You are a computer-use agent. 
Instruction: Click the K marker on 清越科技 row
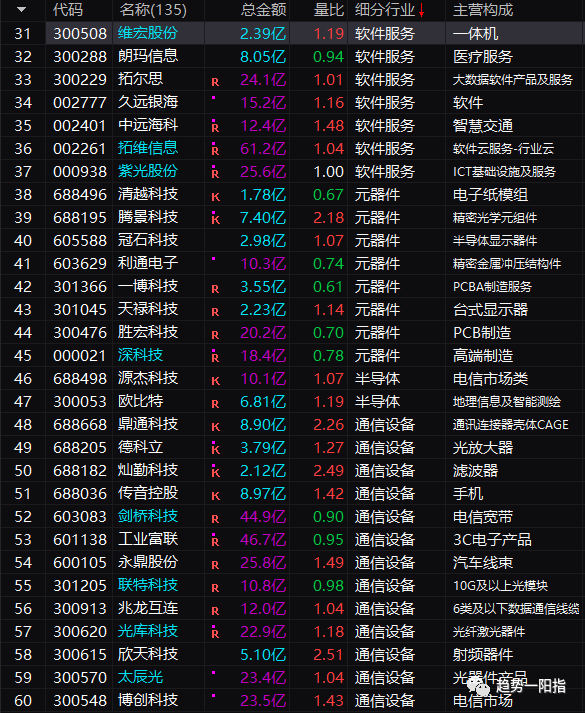click(215, 197)
